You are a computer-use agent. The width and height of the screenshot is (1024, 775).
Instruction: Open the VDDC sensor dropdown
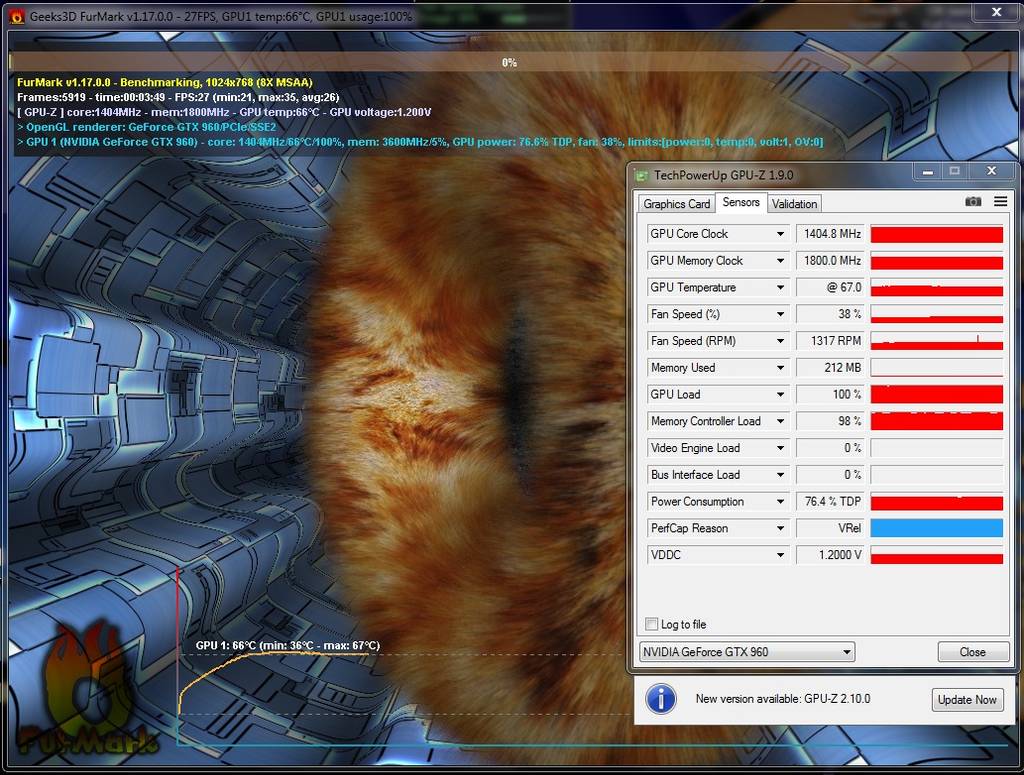click(780, 555)
